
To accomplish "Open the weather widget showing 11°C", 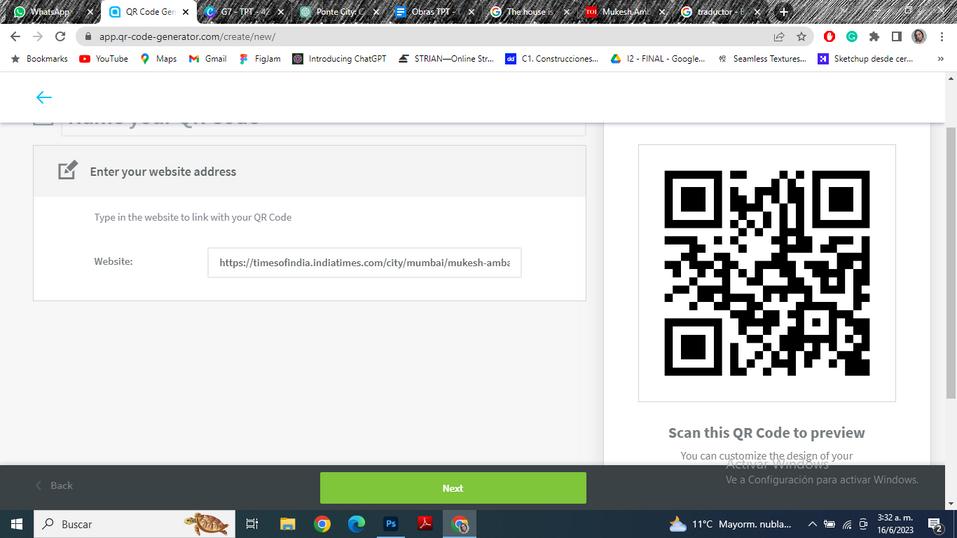I will (x=730, y=524).
